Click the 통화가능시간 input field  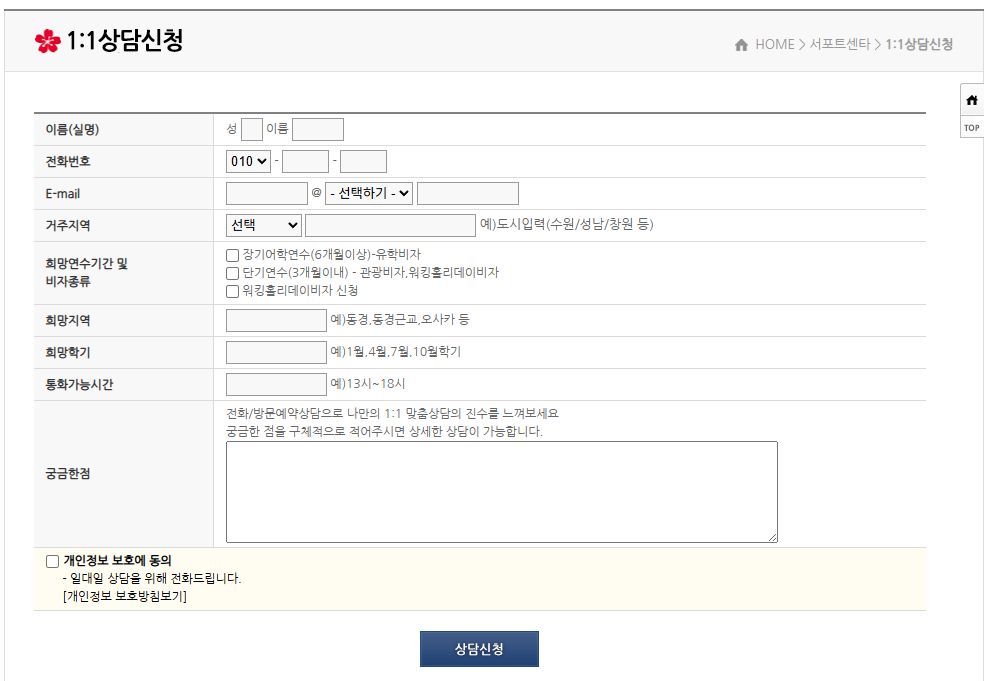click(x=276, y=385)
